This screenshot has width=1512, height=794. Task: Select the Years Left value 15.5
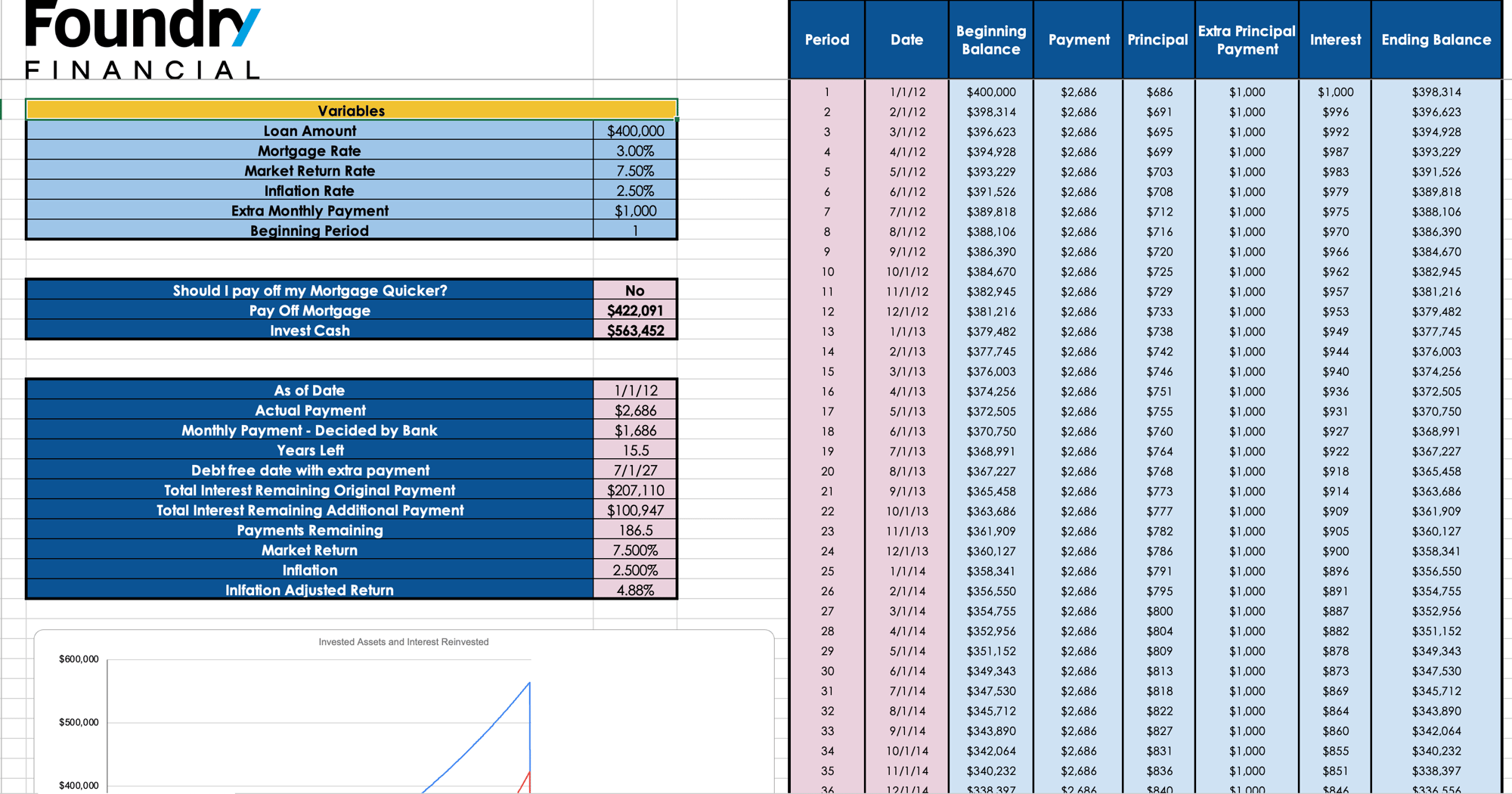coord(635,450)
